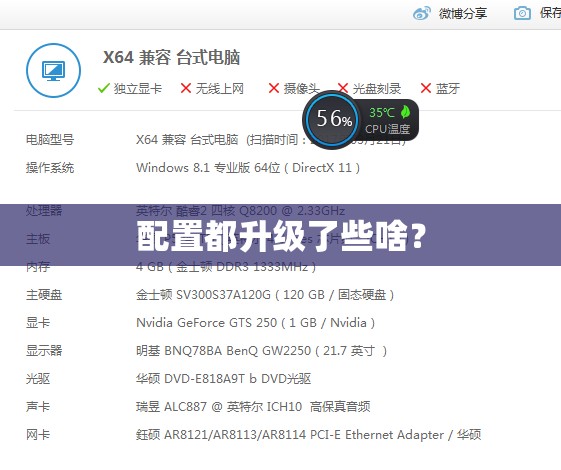
Task: Click the desktop computer circle icon
Action: tap(53, 70)
